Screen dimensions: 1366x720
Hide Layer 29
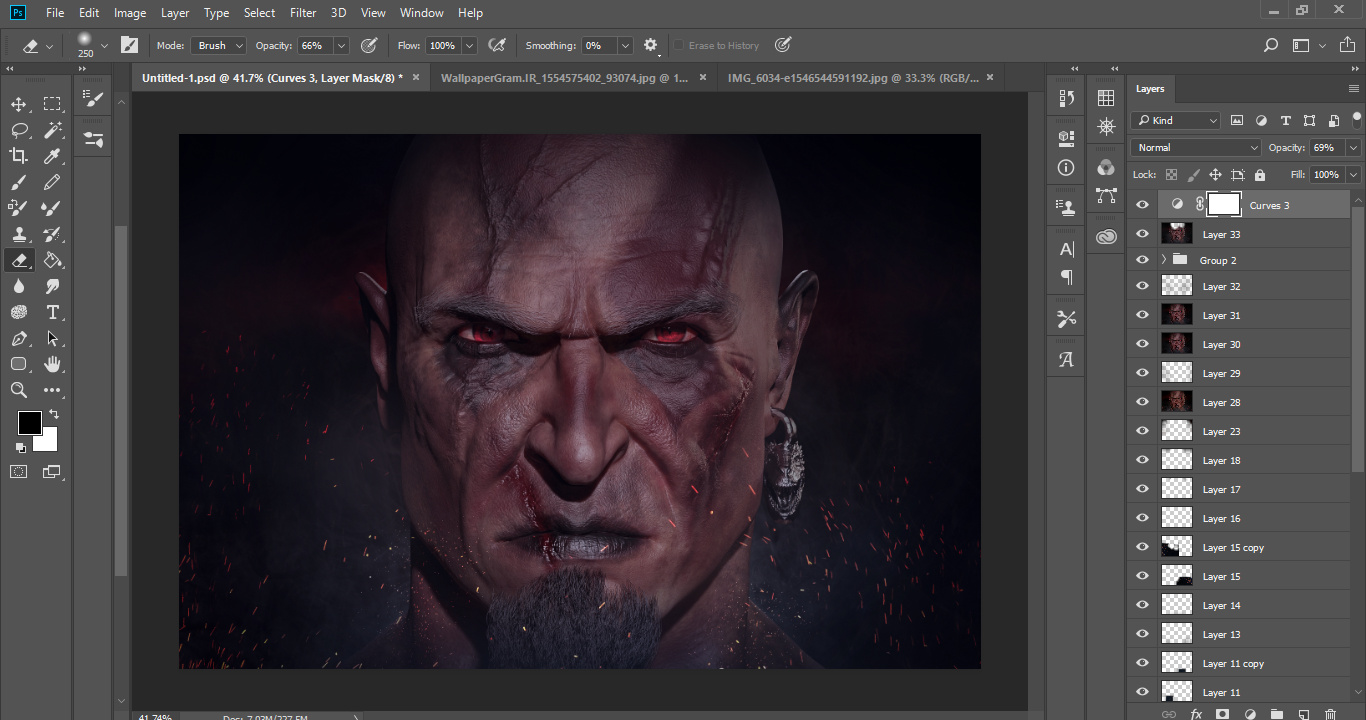click(1142, 373)
